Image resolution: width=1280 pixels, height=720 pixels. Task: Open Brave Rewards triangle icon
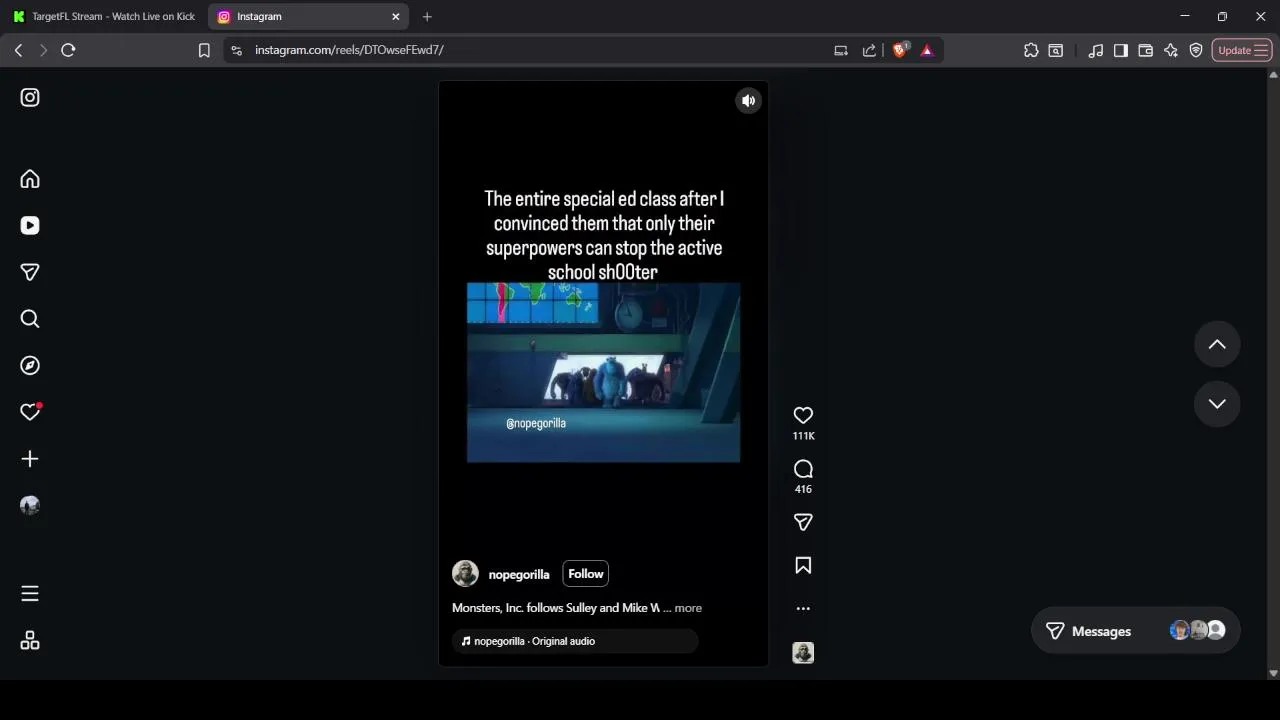(x=927, y=50)
